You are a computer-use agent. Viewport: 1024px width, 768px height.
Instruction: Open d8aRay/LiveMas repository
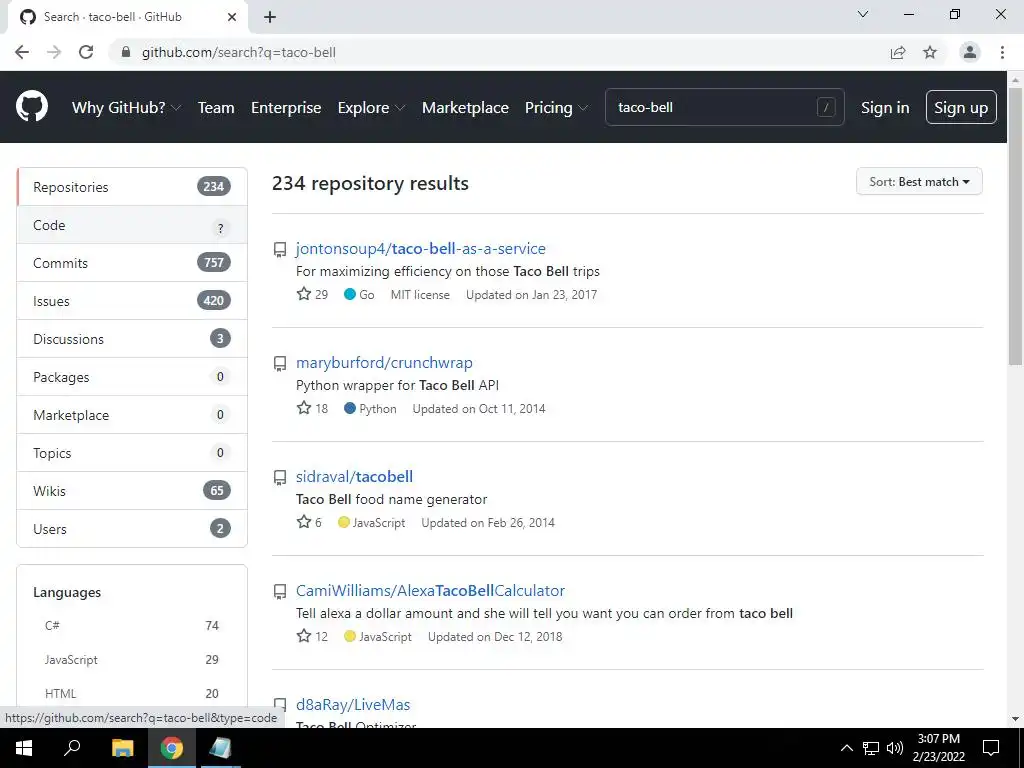click(353, 705)
